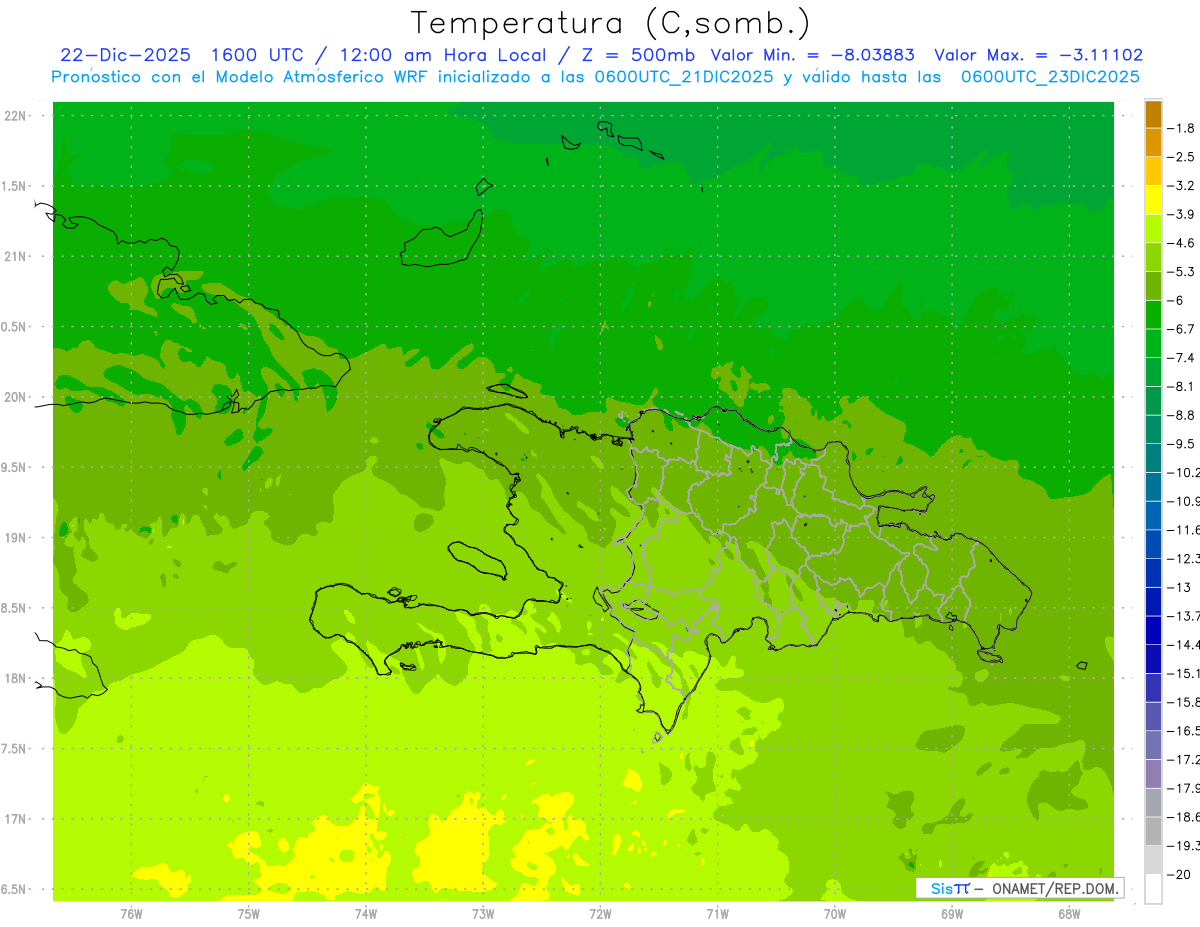Pick the lime swatch between -3.9 and -4.6

(x=1153, y=228)
